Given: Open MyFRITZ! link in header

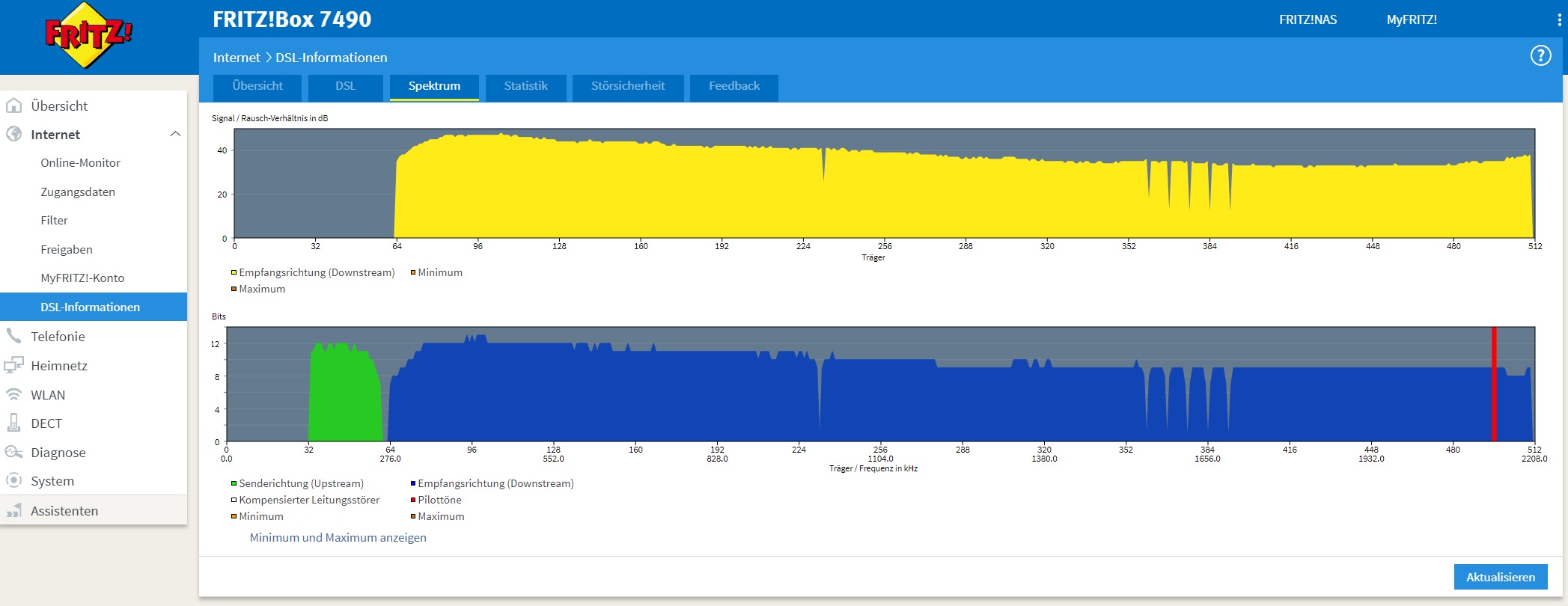Looking at the screenshot, I should [1412, 20].
